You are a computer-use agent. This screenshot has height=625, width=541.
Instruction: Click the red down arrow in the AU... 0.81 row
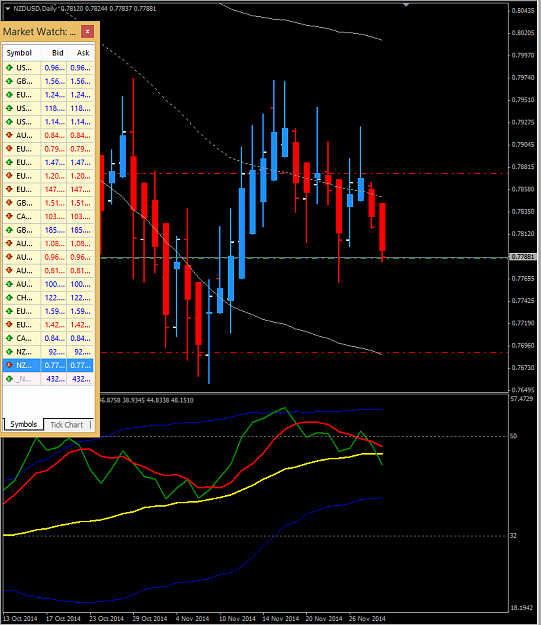pyautogui.click(x=9, y=271)
